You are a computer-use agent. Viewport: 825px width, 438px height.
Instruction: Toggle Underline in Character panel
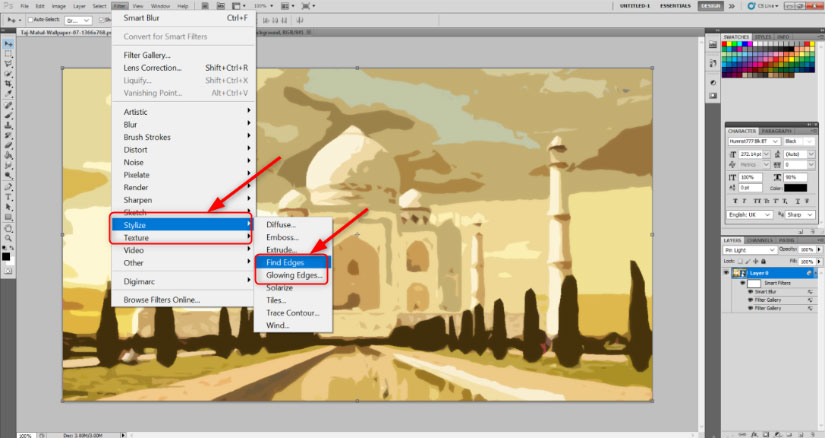pyautogui.click(x=798, y=201)
